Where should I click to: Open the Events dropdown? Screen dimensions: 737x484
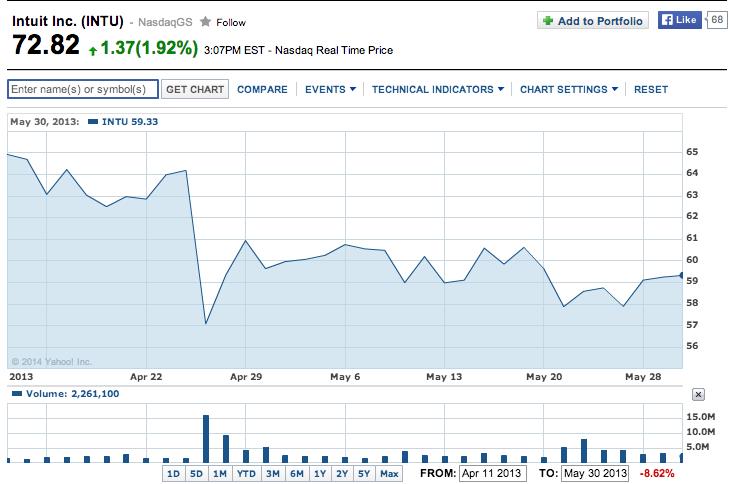(x=330, y=89)
